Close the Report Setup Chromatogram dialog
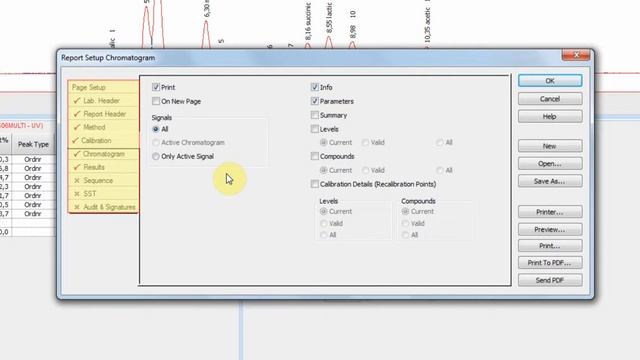640x360 pixels. (576, 55)
